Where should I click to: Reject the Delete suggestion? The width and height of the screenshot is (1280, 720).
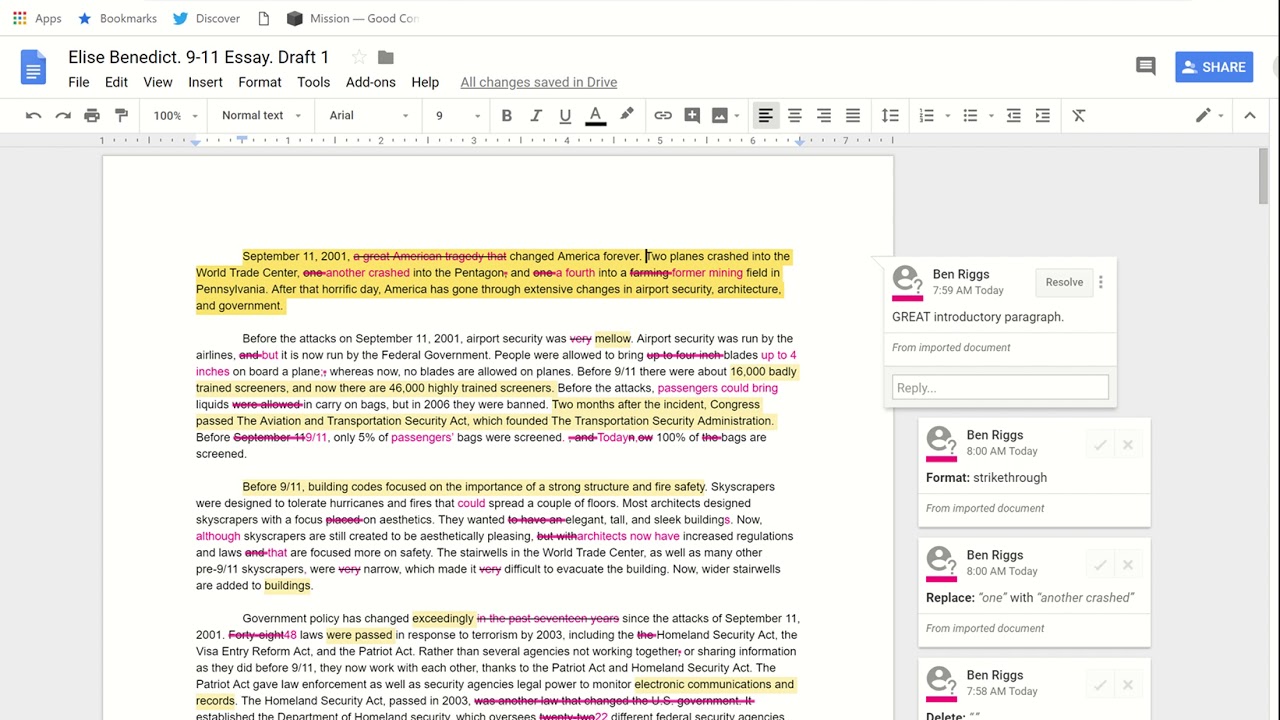click(x=1128, y=685)
